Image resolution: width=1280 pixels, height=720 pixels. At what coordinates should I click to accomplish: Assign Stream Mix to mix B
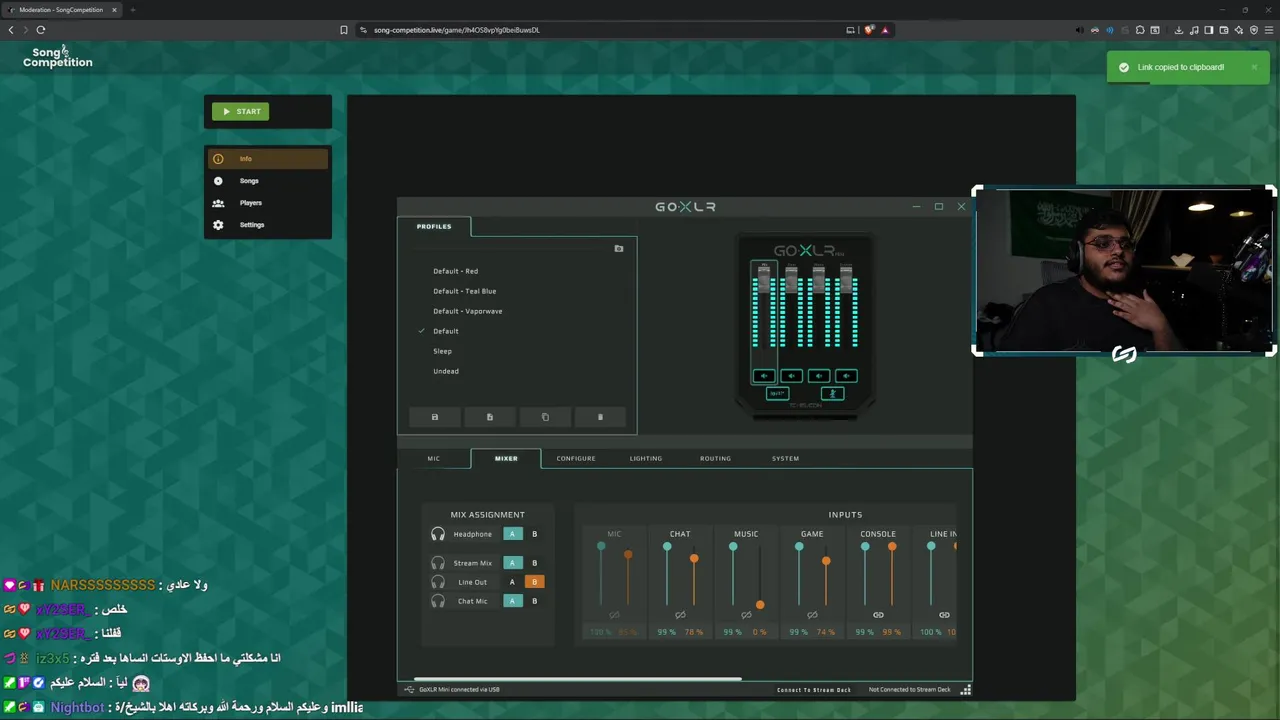click(x=534, y=563)
